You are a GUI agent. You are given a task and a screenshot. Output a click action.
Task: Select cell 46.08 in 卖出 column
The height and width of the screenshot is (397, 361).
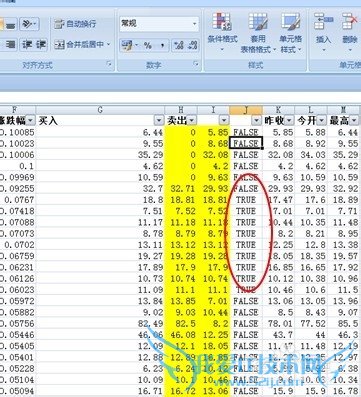pyautogui.click(x=181, y=335)
